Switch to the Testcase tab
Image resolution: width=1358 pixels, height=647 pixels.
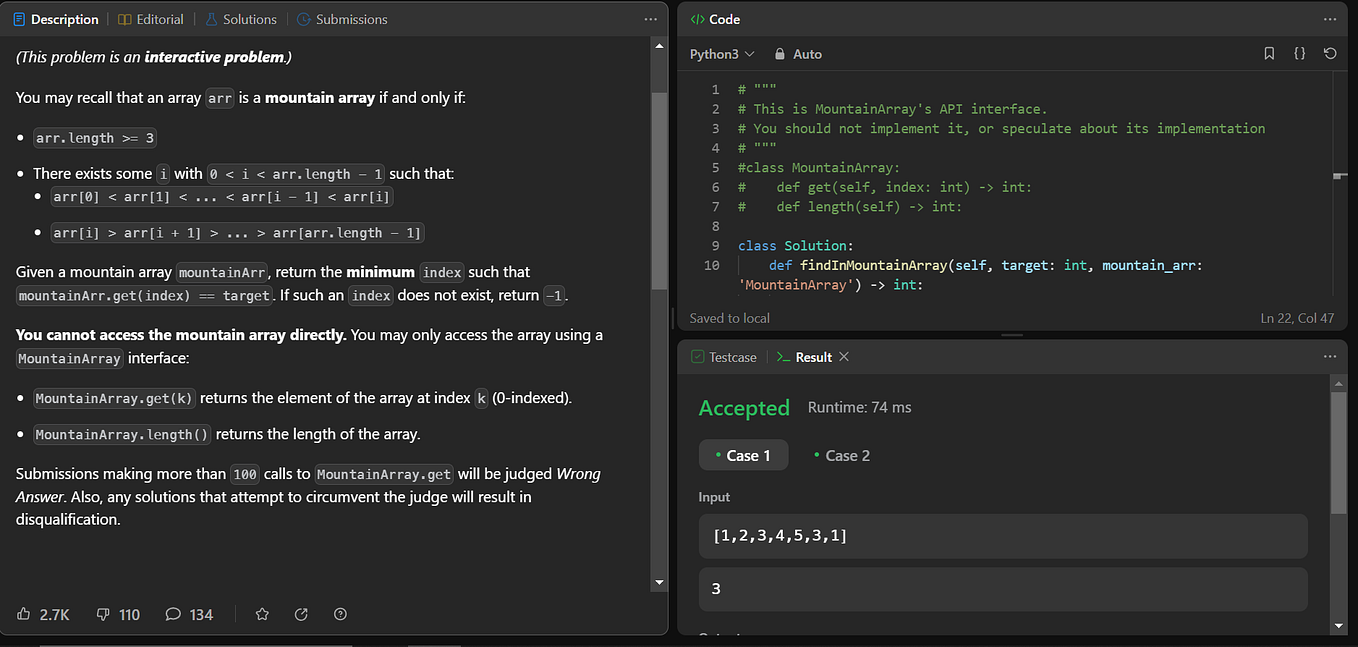click(x=724, y=357)
